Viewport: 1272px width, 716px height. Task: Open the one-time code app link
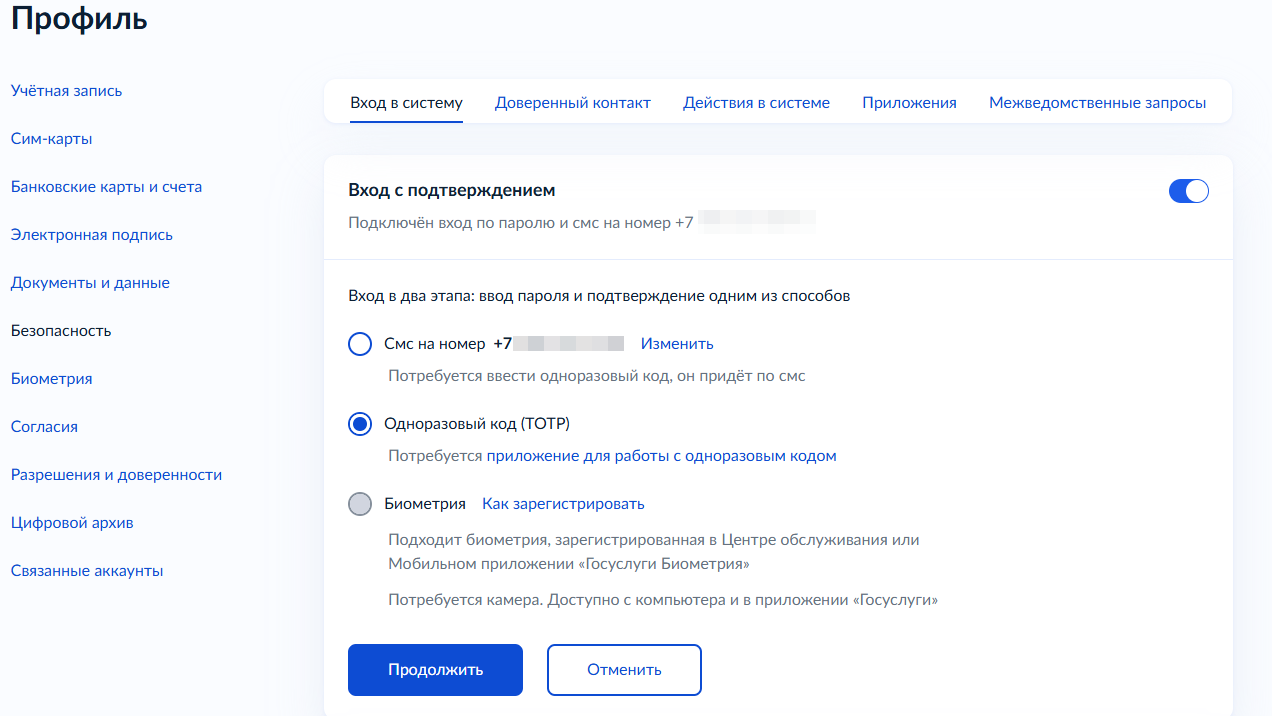click(x=662, y=455)
